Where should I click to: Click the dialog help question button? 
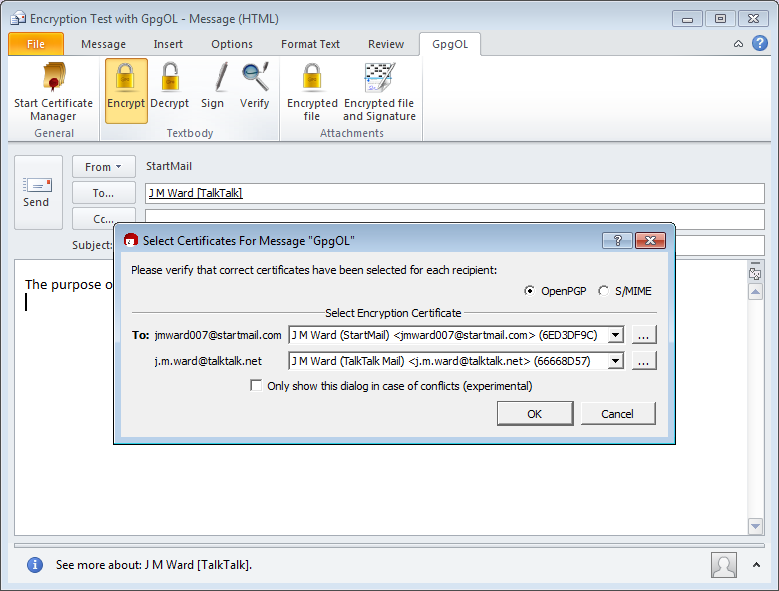pos(618,241)
